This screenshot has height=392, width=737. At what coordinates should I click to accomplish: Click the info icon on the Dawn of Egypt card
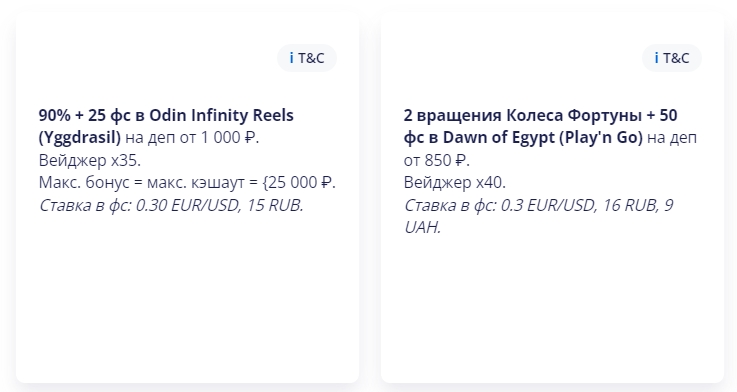click(x=656, y=58)
